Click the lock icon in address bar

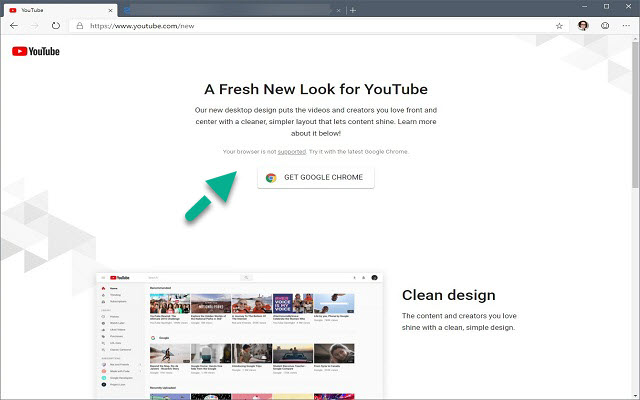(80, 25)
